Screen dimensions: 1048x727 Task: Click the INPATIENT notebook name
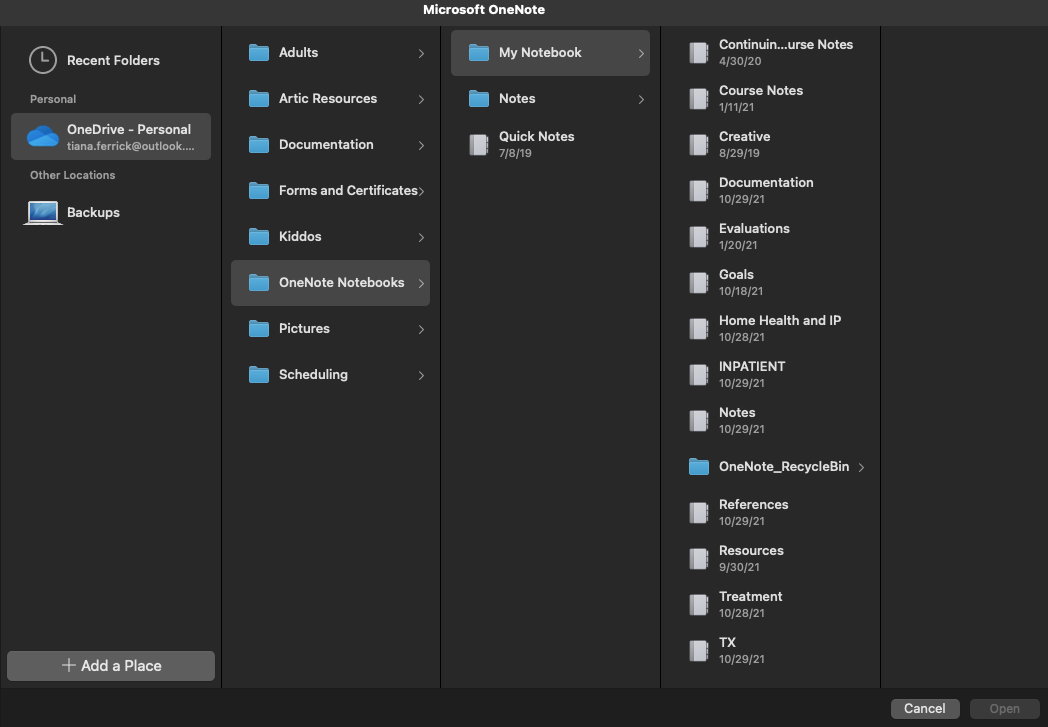coord(752,366)
